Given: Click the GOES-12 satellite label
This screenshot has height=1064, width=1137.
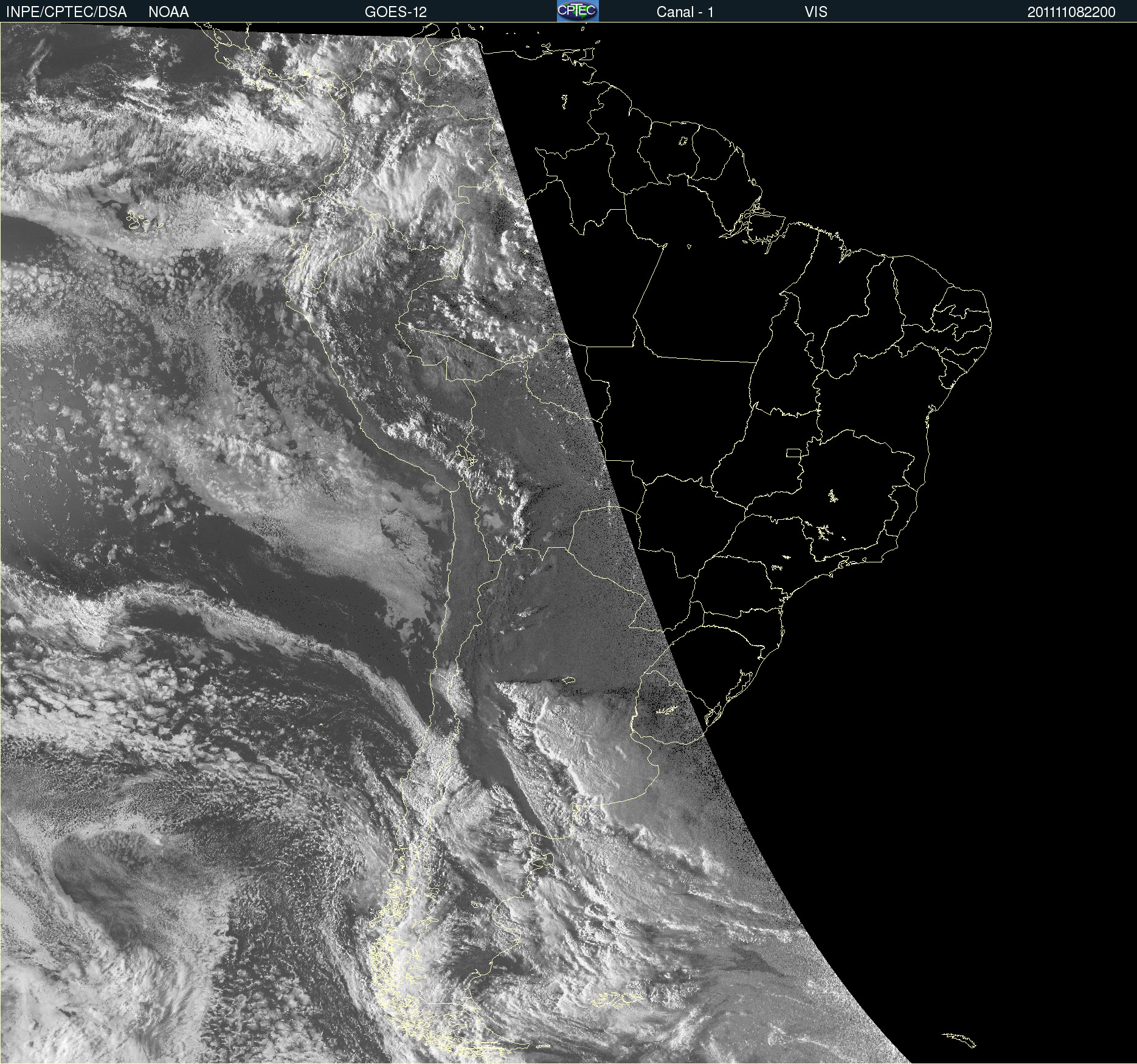Looking at the screenshot, I should pos(396,12).
